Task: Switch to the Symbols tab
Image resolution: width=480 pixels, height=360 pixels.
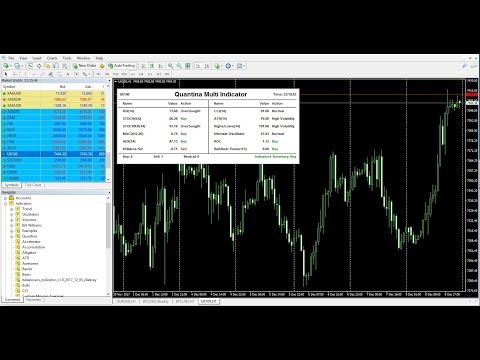Action: click(12, 185)
